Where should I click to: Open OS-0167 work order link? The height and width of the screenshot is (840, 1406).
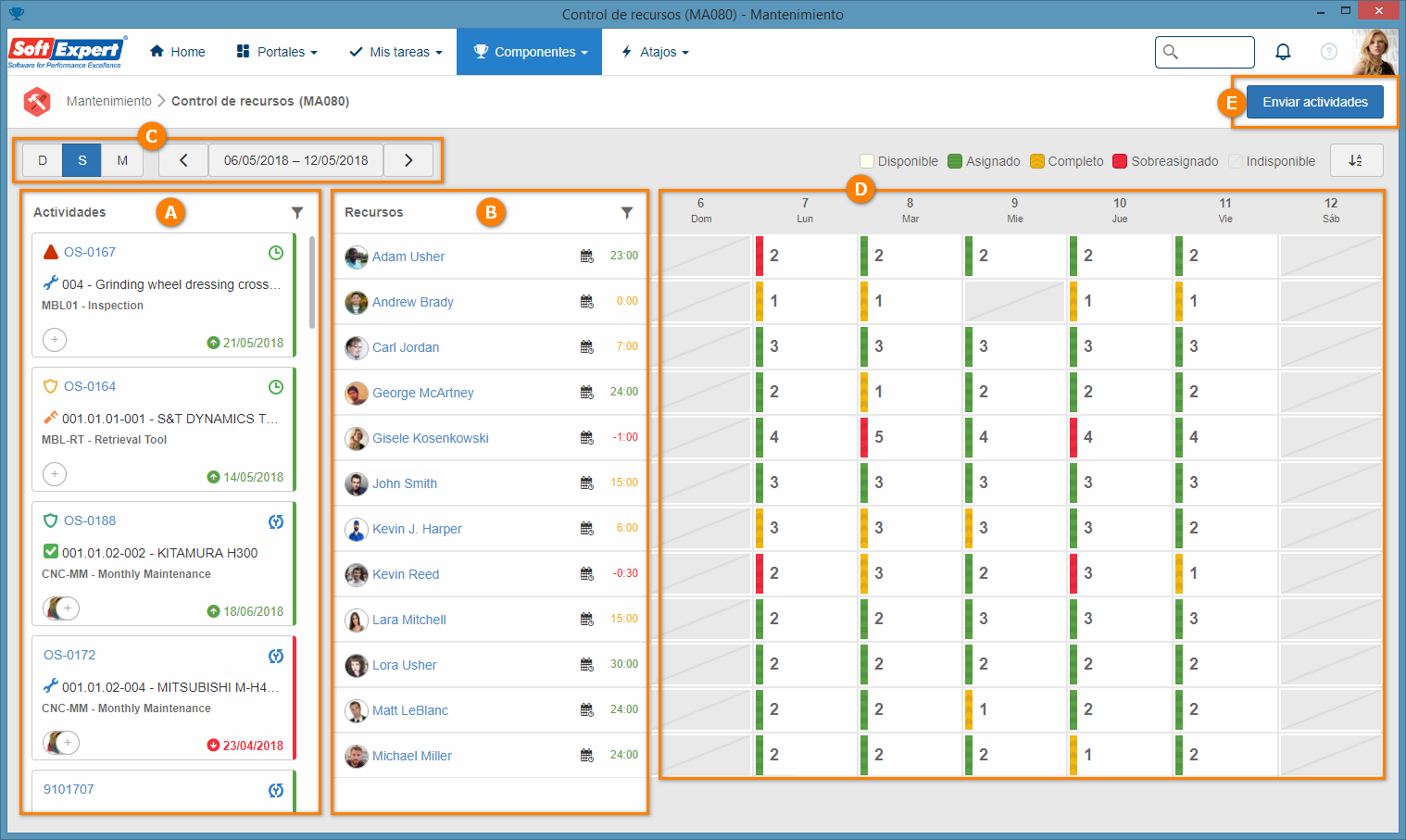pos(90,252)
